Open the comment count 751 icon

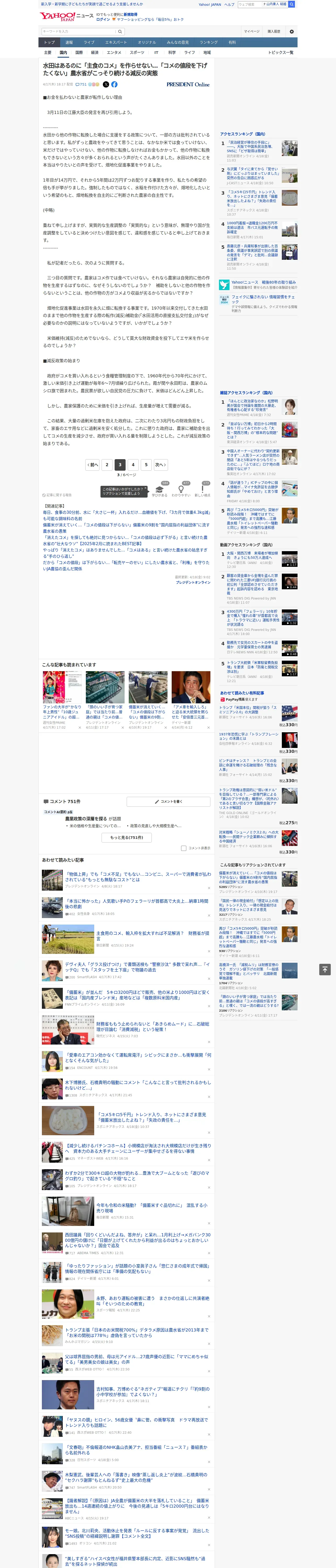(81, 85)
